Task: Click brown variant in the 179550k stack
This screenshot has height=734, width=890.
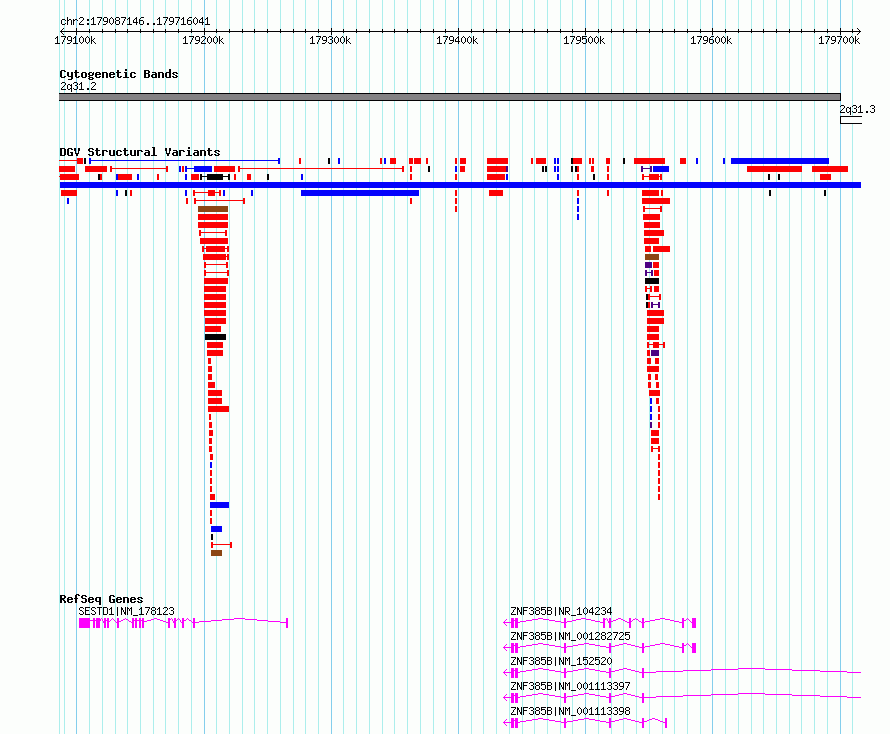Action: [x=652, y=257]
